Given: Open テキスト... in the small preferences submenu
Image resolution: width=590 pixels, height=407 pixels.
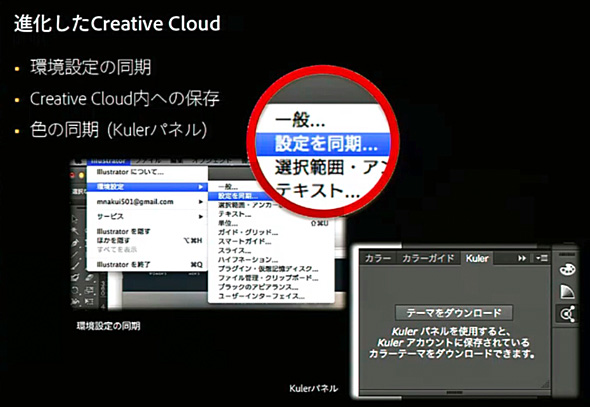Looking at the screenshot, I should pos(234,214).
